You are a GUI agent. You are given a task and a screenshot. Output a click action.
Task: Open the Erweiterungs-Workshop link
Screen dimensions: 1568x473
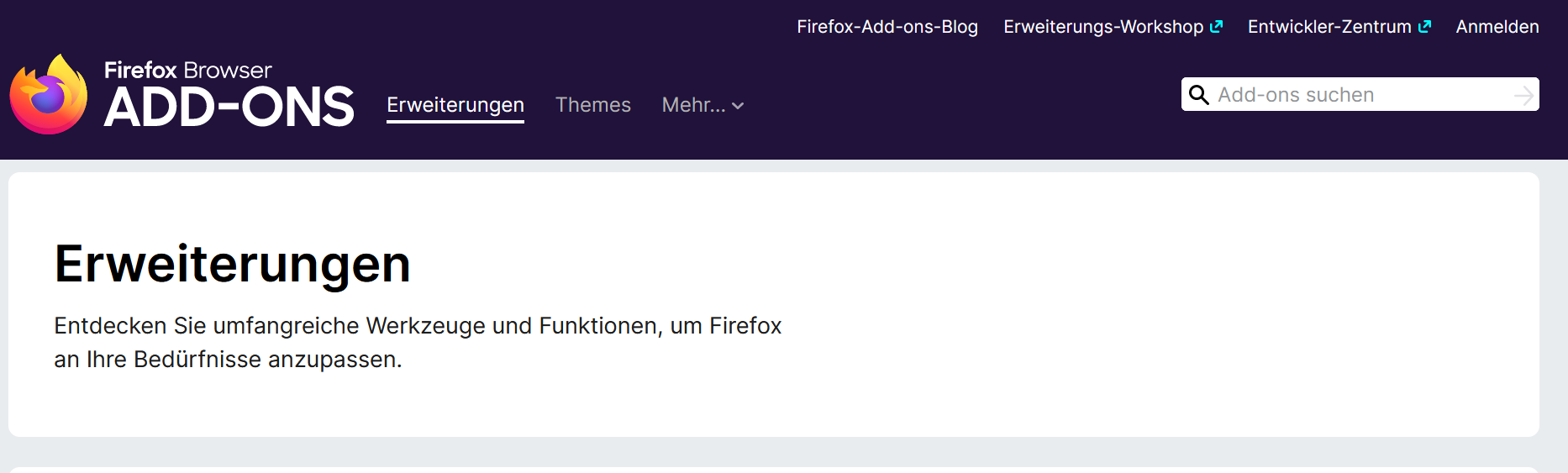click(x=1103, y=27)
